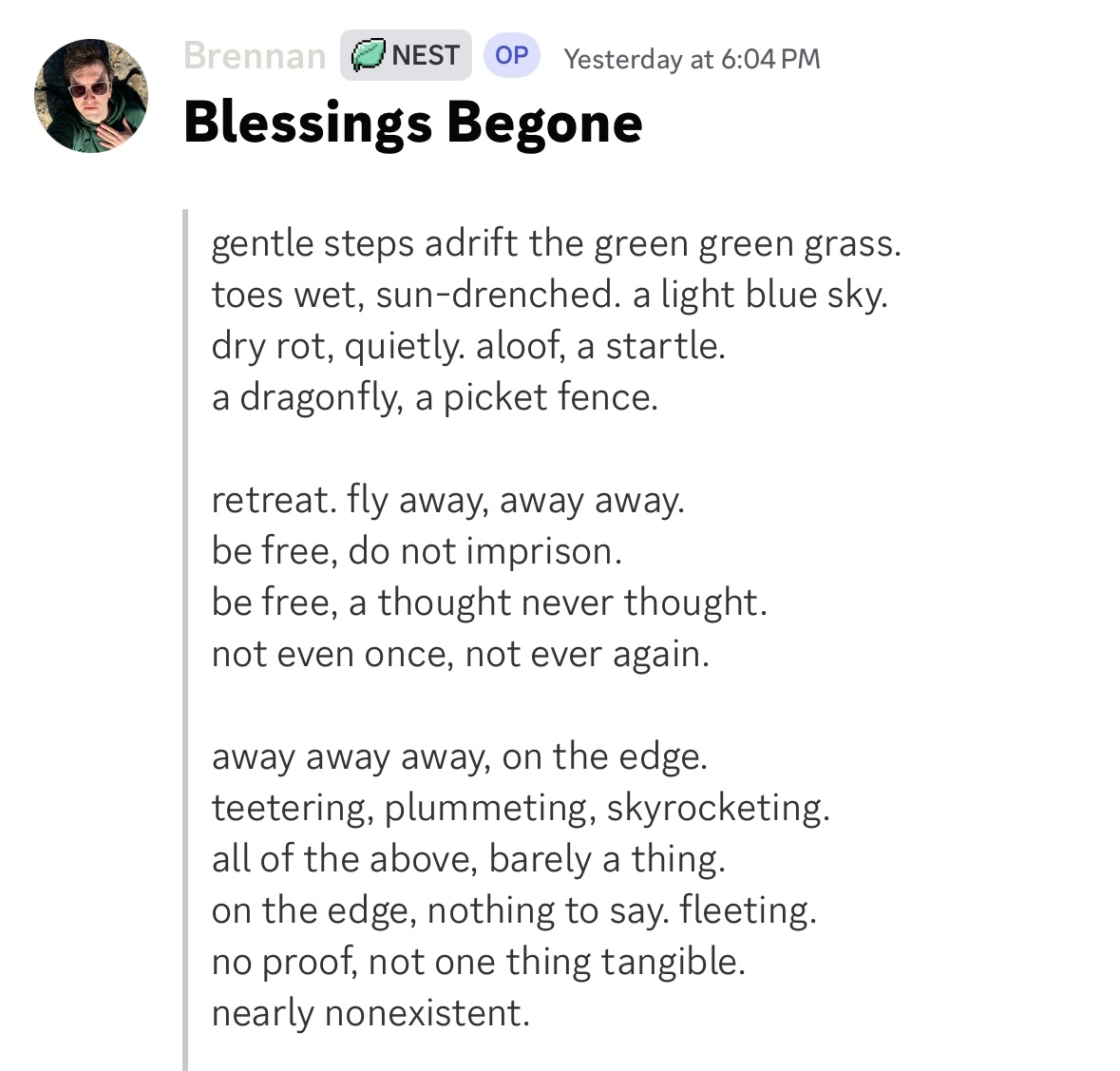Screen dimensions: 1120x1071
Task: Click the line be free, a thought never thought
Action: [488, 602]
